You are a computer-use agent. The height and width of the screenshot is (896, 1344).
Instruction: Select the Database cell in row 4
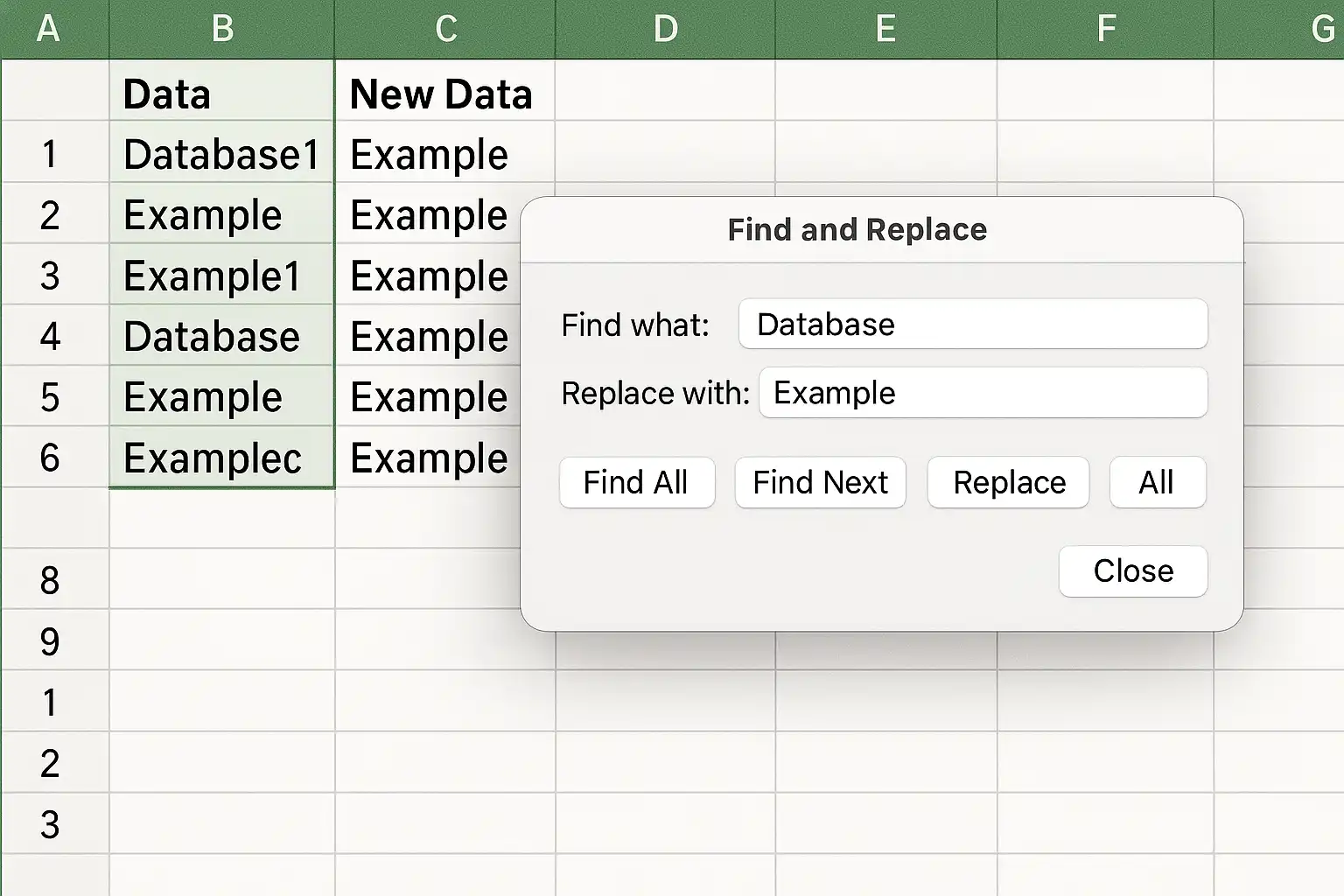coord(222,336)
